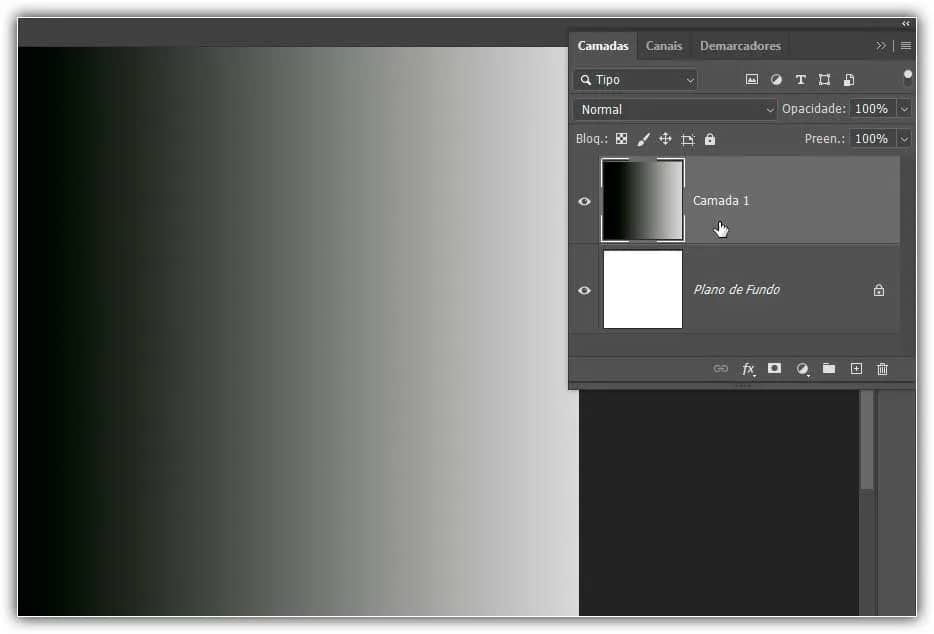This screenshot has height=634, width=934.
Task: Create a new layer group folder
Action: coord(829,368)
